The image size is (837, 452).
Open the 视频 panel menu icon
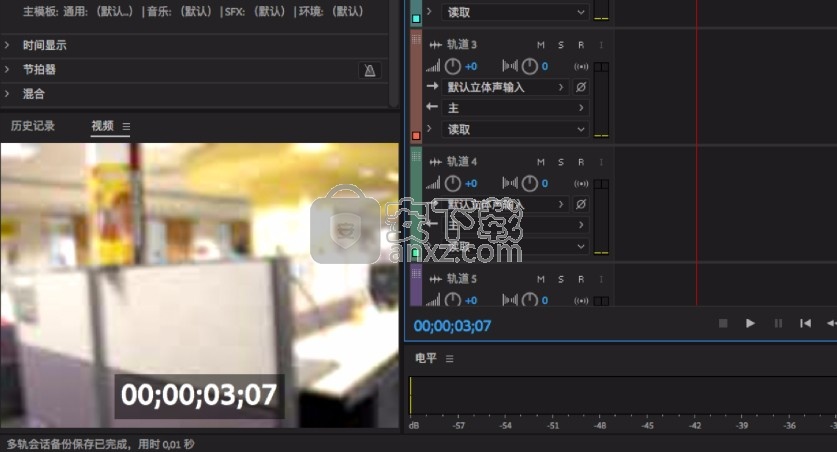pyautogui.click(x=126, y=126)
